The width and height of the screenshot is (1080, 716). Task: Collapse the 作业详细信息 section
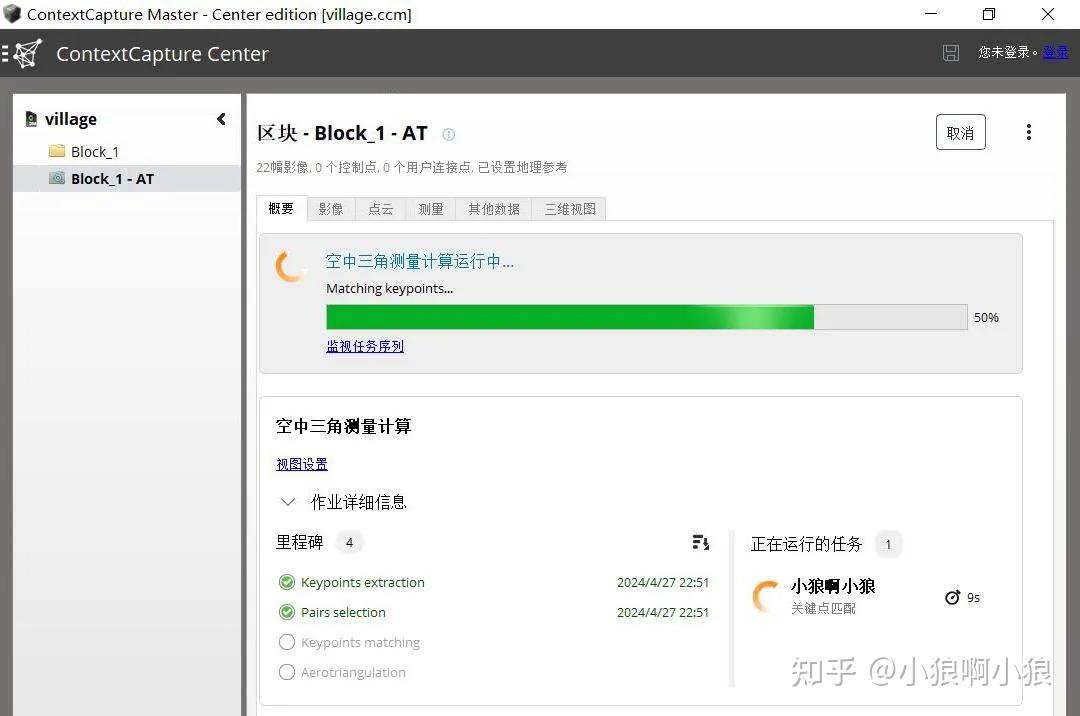point(288,501)
